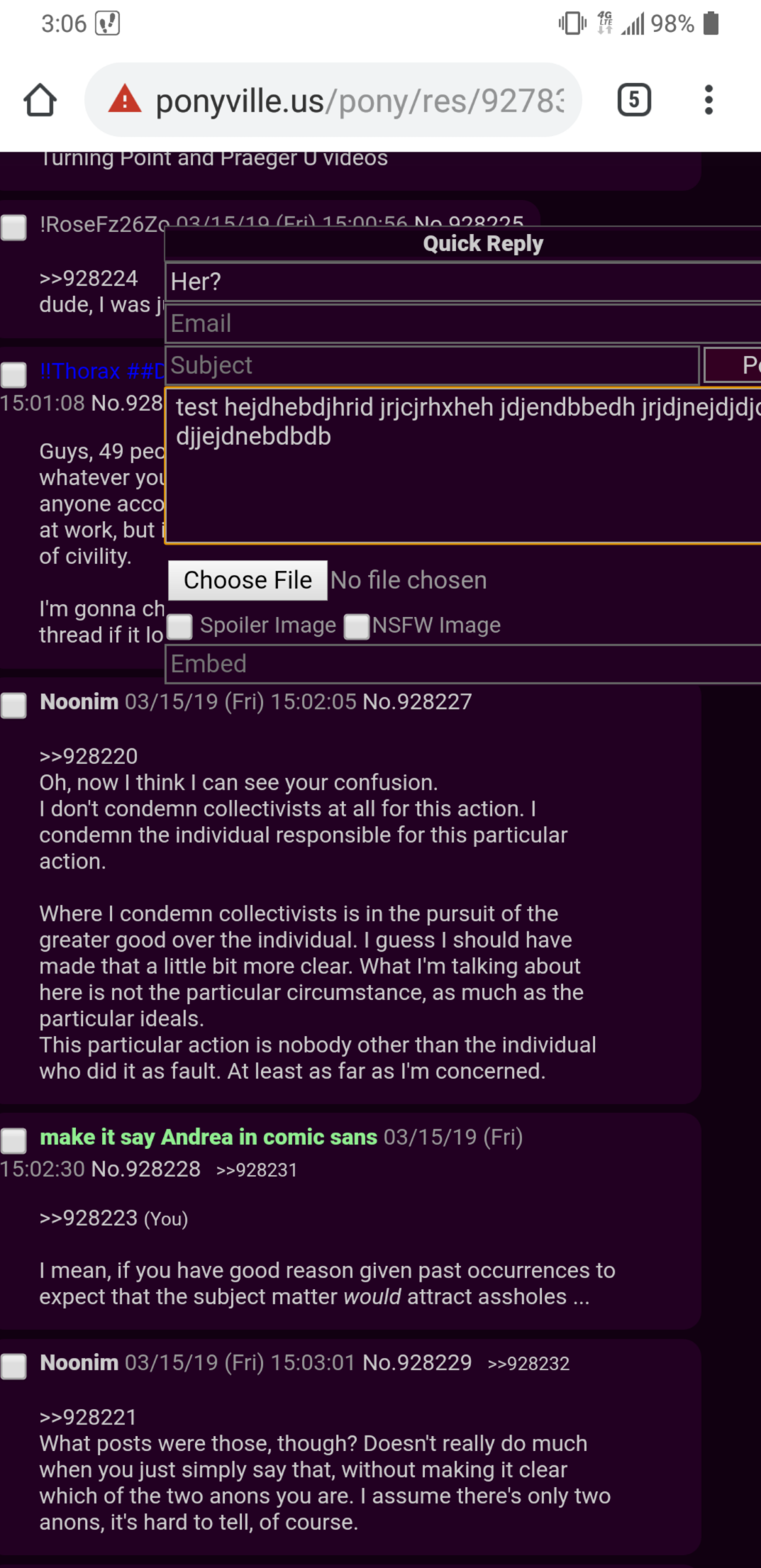Tap the notification icon beside the clock
This screenshot has height=1568, width=761.
[x=107, y=23]
